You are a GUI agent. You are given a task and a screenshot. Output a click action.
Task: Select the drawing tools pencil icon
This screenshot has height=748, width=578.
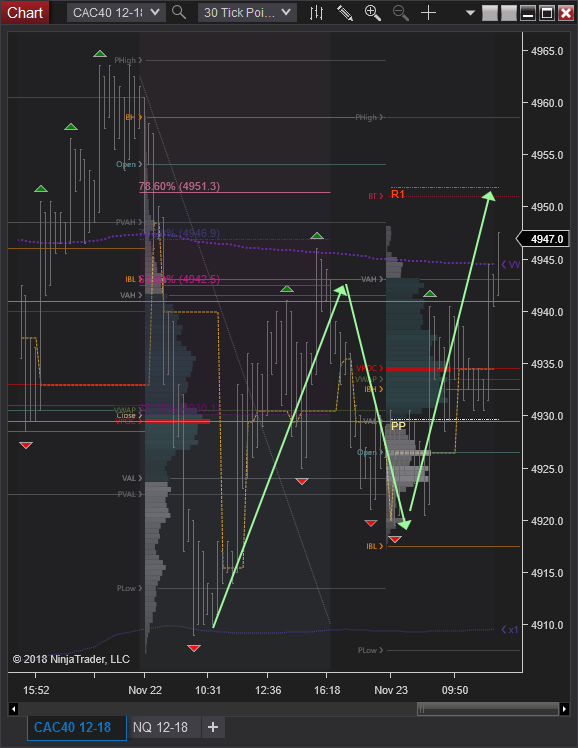pos(345,13)
